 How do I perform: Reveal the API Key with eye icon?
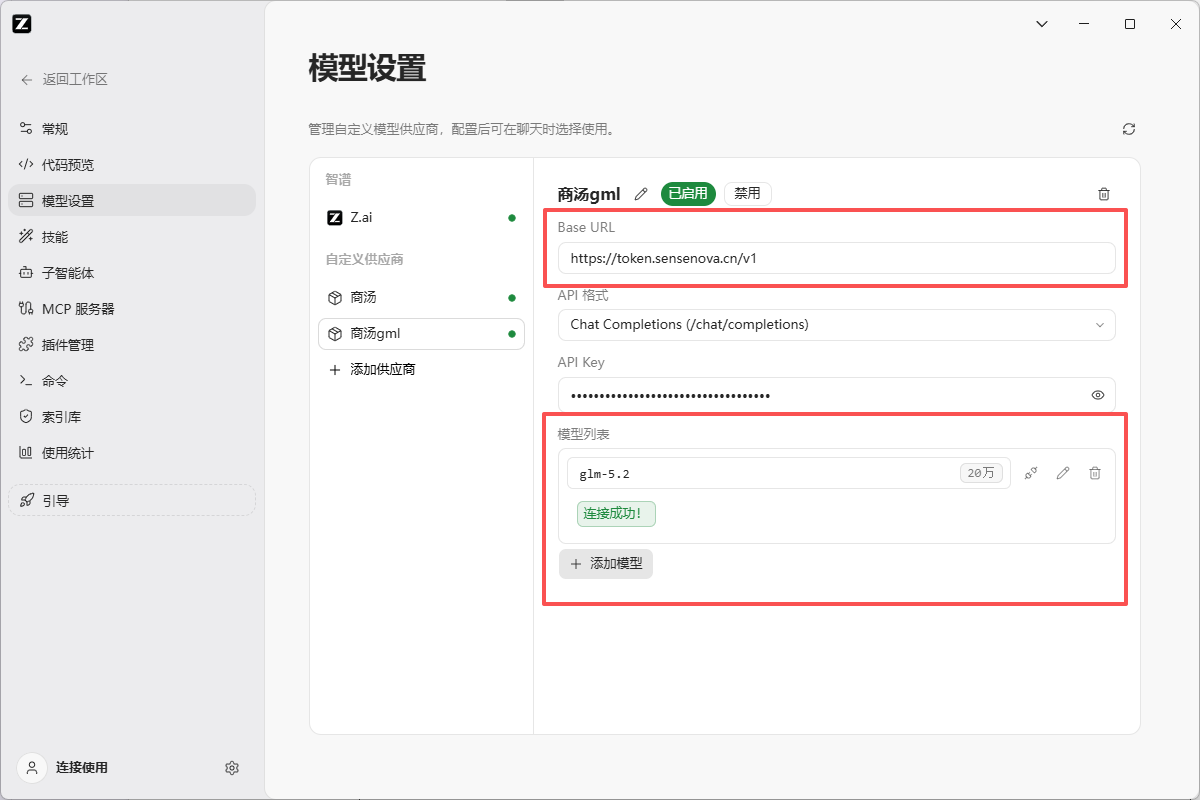click(x=1098, y=395)
